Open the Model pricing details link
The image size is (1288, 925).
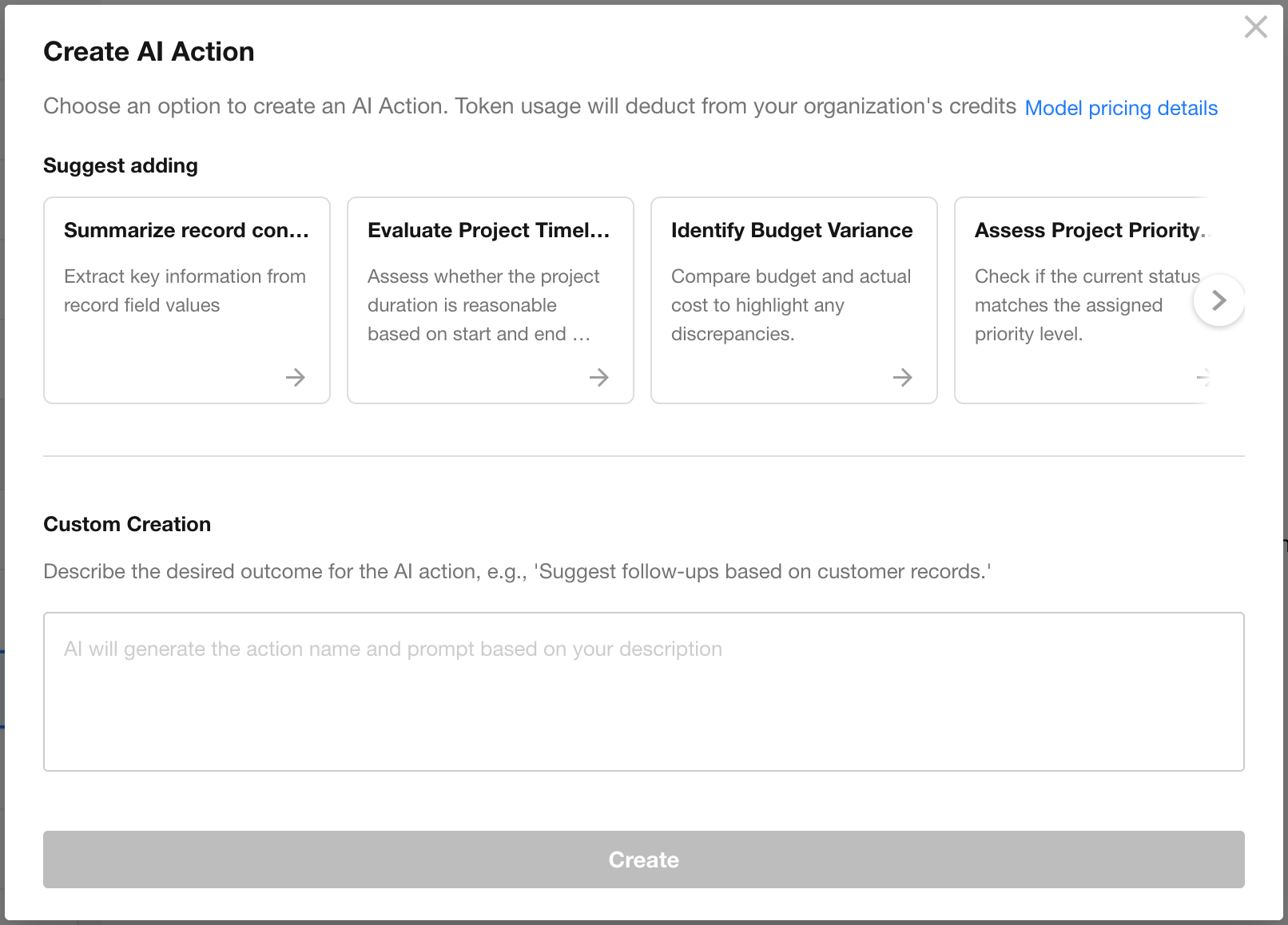click(x=1120, y=108)
